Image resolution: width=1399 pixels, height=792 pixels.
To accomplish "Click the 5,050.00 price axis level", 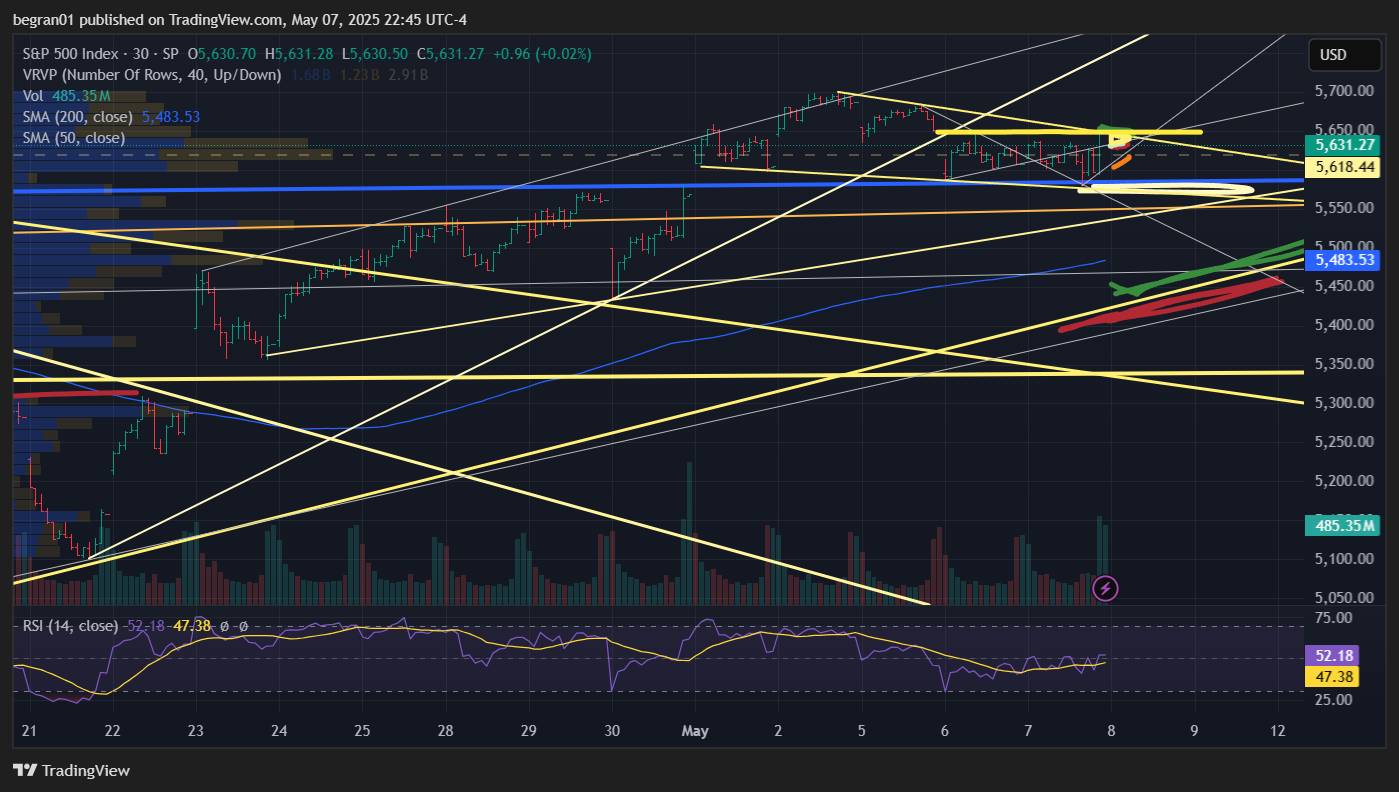I will click(1344, 598).
